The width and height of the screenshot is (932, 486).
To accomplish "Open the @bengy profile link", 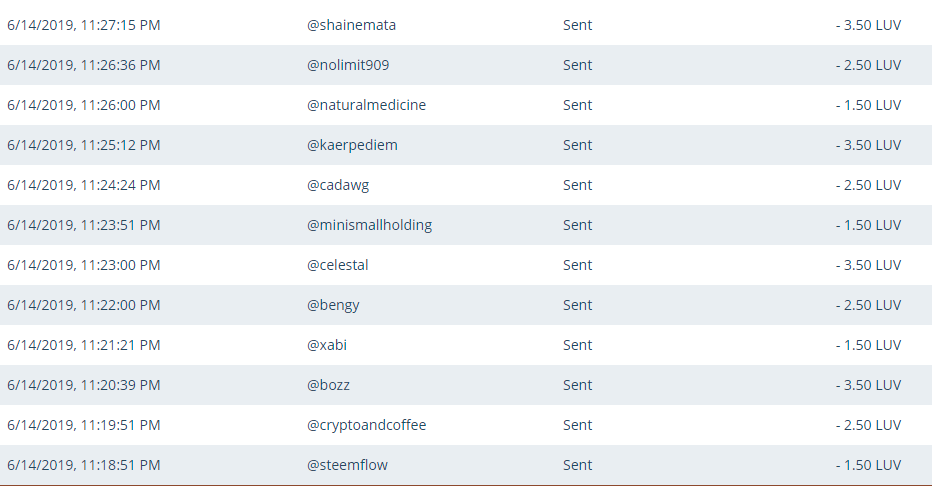I will pyautogui.click(x=333, y=305).
